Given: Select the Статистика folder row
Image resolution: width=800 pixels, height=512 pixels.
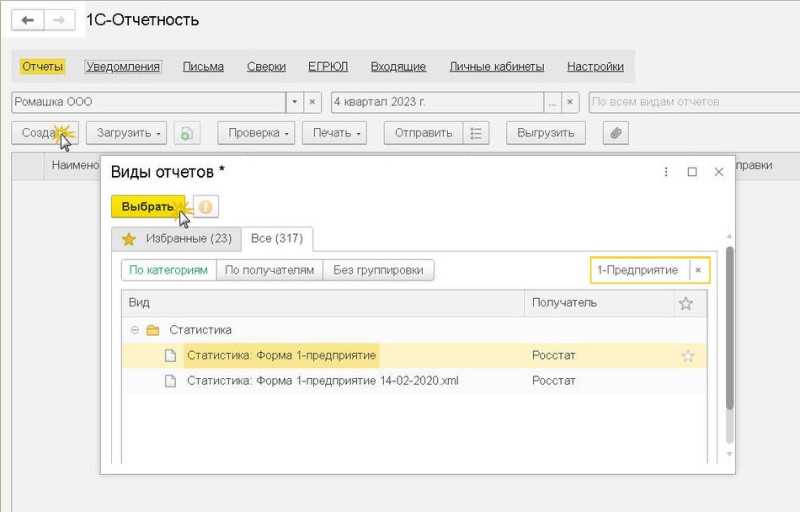Looking at the screenshot, I should (x=414, y=330).
